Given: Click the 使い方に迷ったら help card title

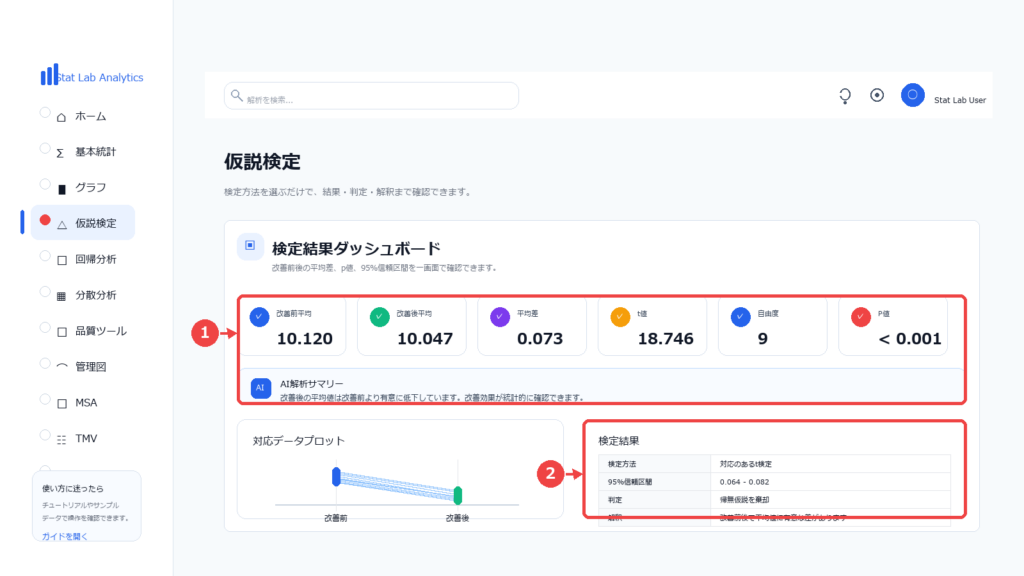Looking at the screenshot, I should pos(72,488).
